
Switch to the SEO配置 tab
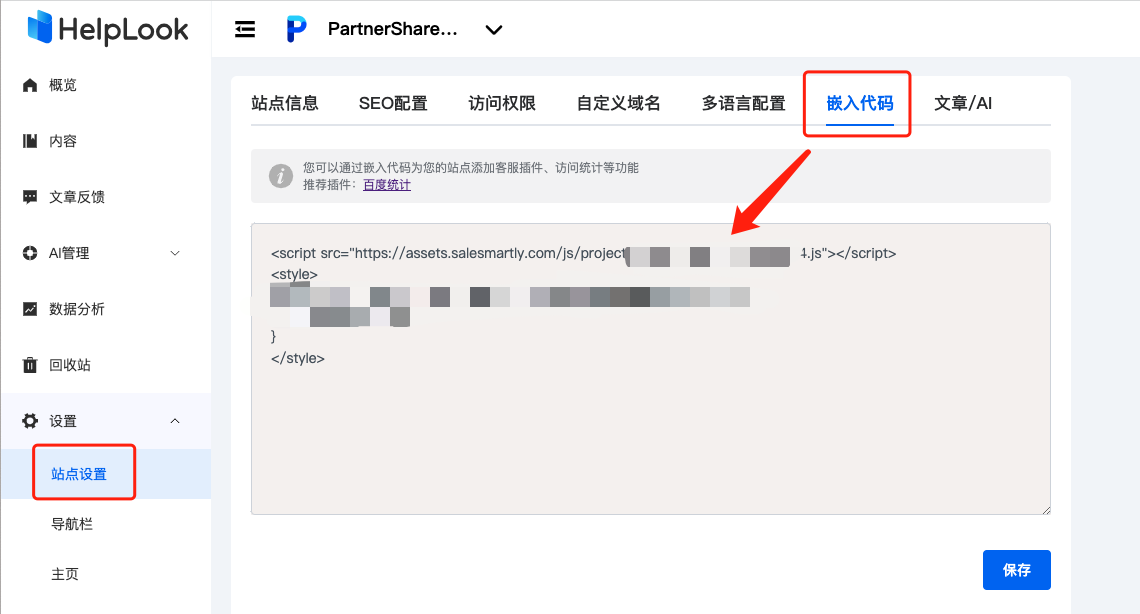(x=393, y=103)
